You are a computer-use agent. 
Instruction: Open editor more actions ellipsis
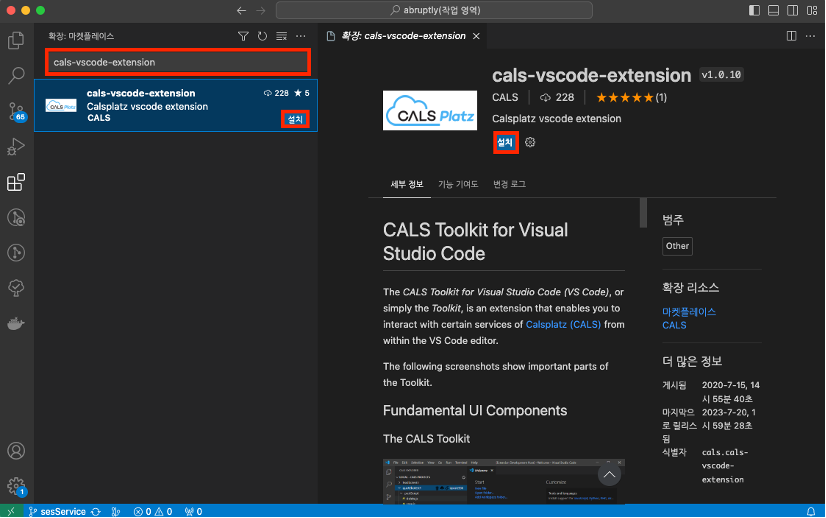click(810, 36)
